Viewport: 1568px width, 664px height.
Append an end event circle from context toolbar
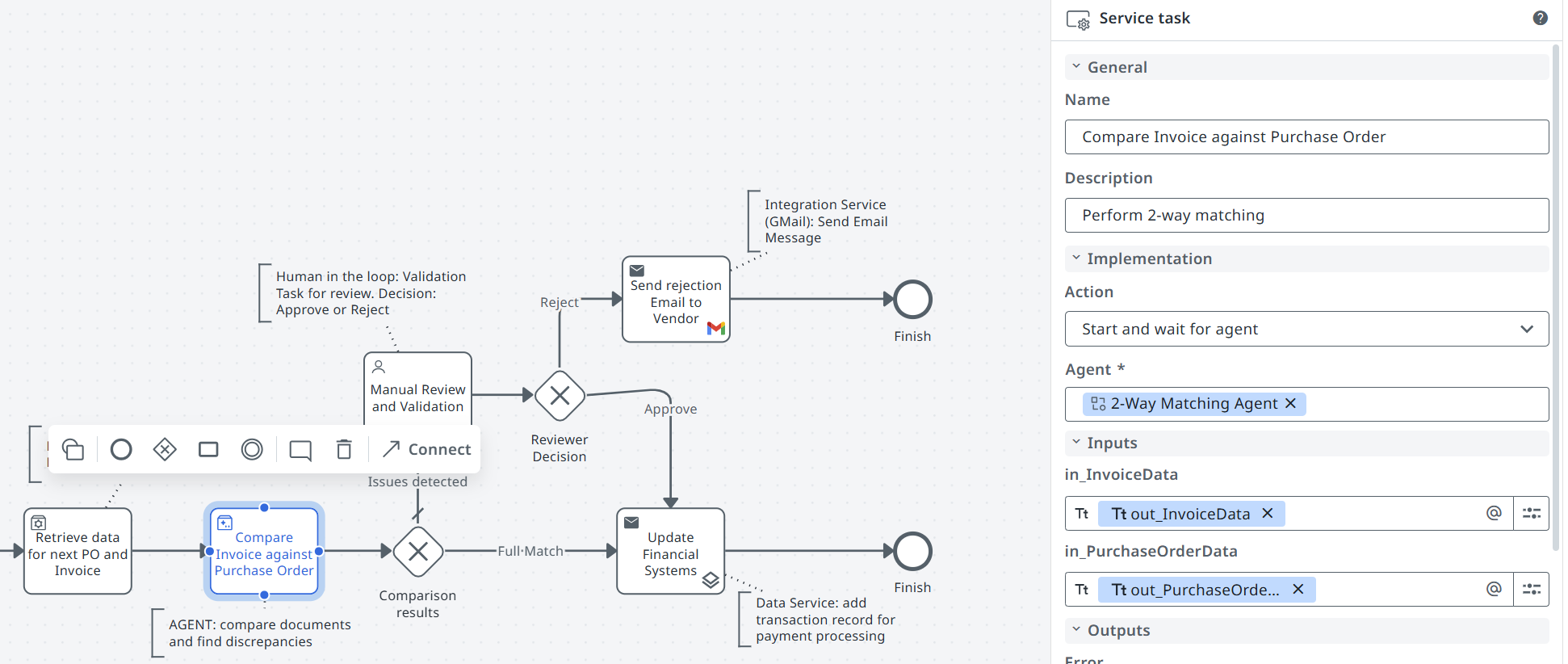coord(121,449)
